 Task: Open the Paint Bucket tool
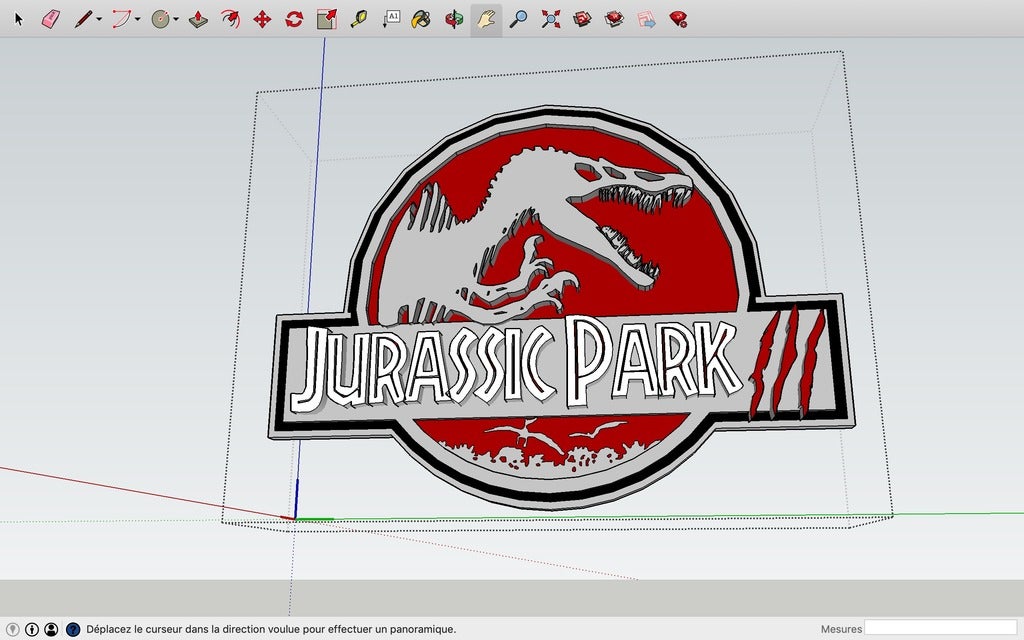pyautogui.click(x=421, y=19)
